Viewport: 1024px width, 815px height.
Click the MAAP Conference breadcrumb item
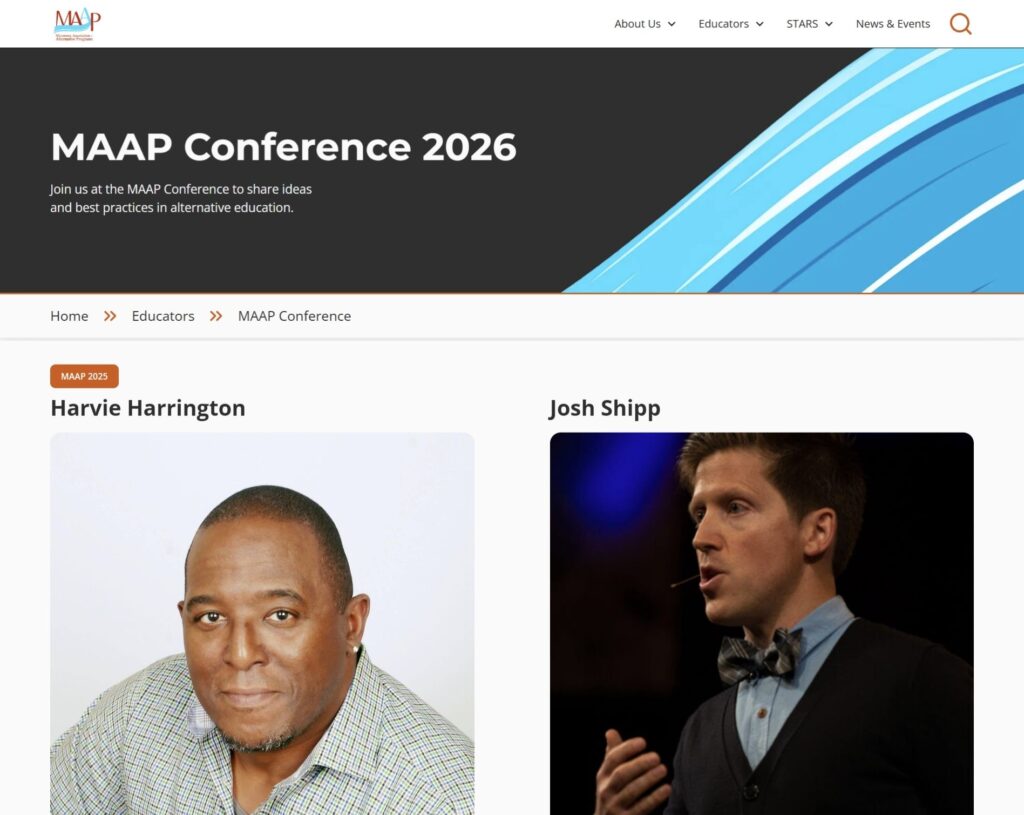[x=295, y=316]
